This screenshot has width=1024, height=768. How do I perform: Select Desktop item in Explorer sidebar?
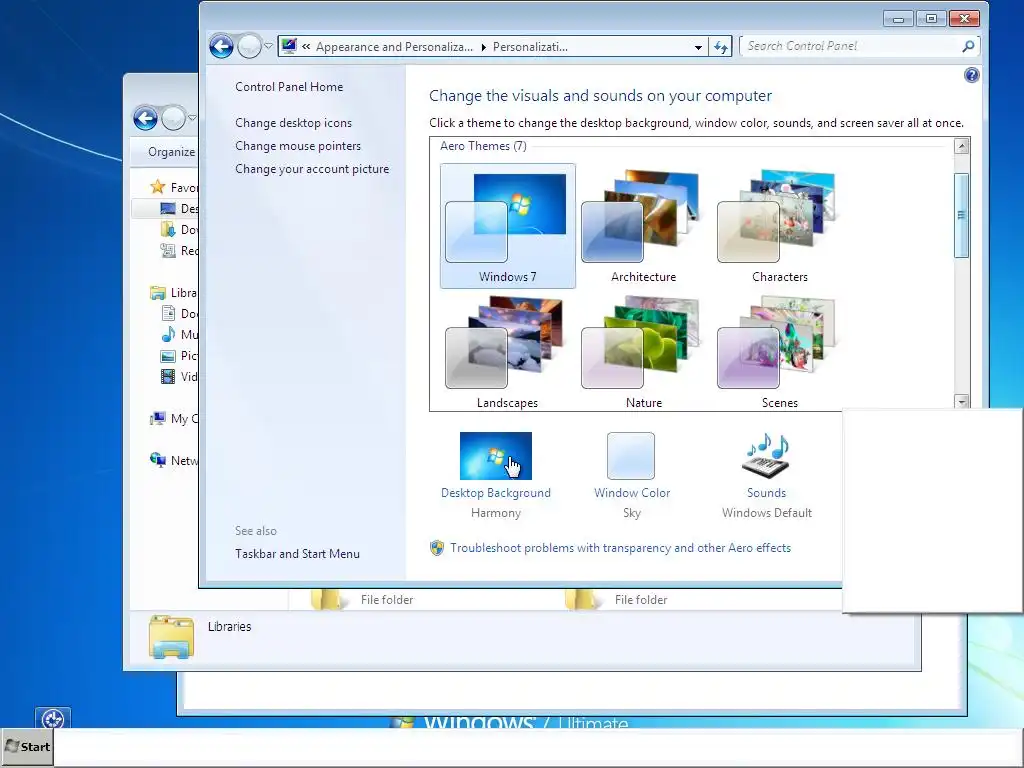click(179, 208)
